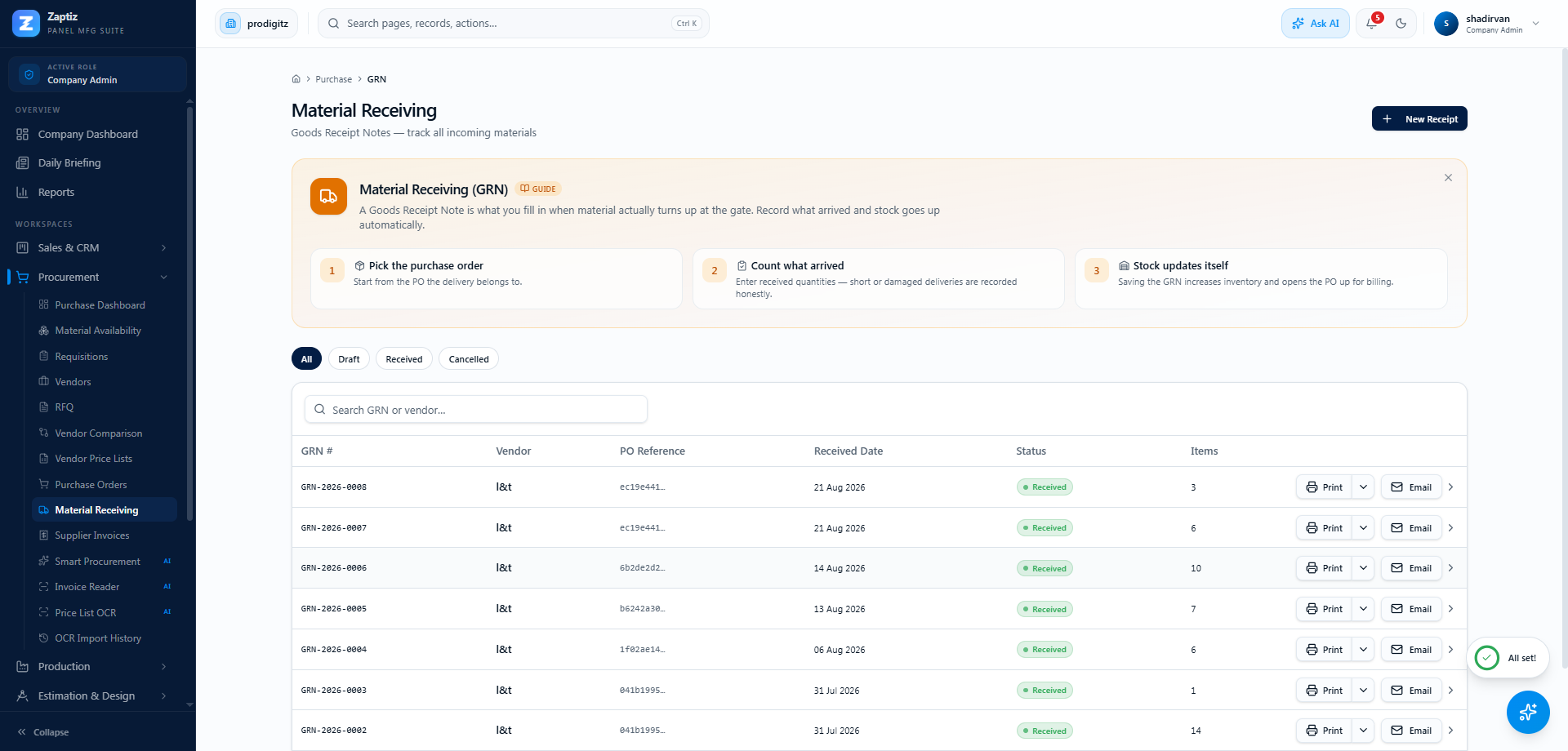Open print options dropdown for GRN-2026-0006
The width and height of the screenshot is (1568, 751).
click(1363, 568)
